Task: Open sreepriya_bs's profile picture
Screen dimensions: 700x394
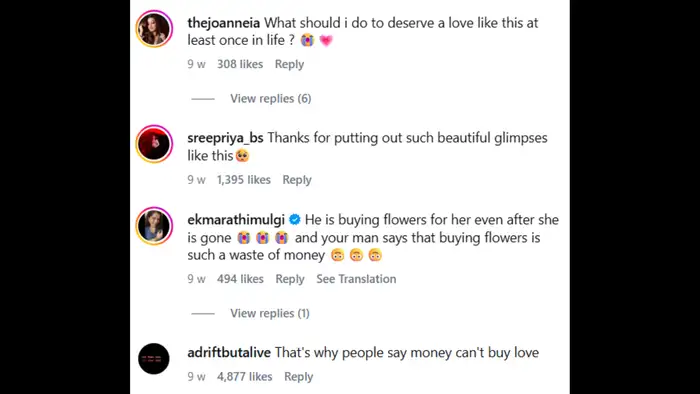Action: click(x=154, y=144)
